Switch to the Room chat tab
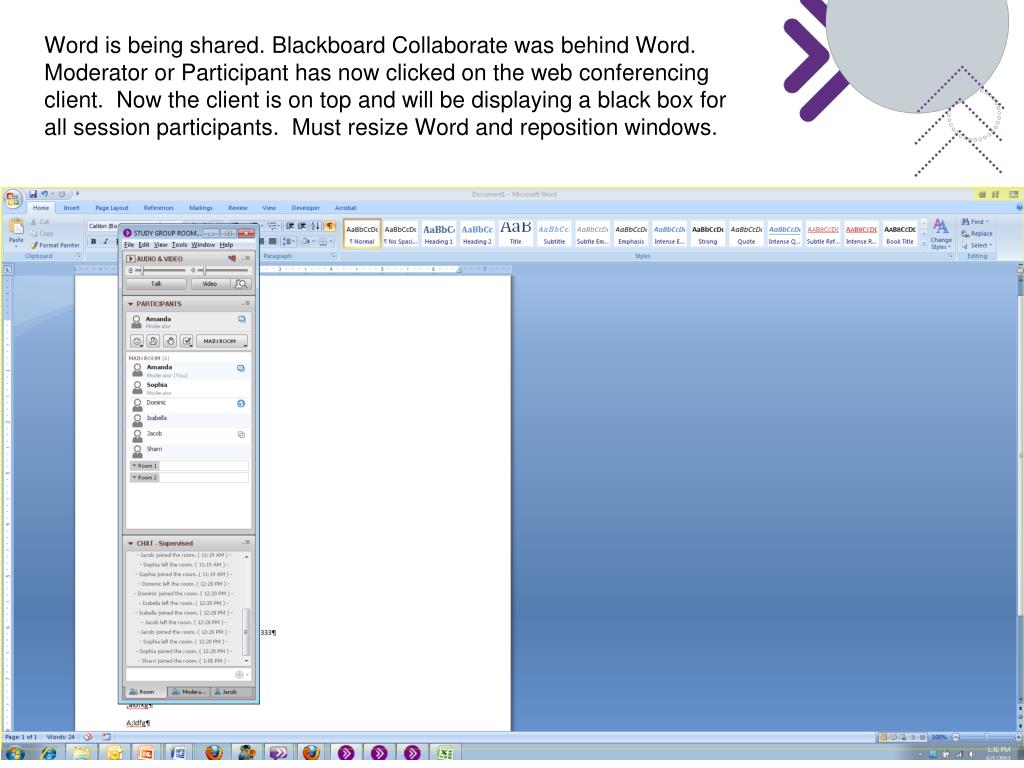This screenshot has height=768, width=1024. point(145,692)
